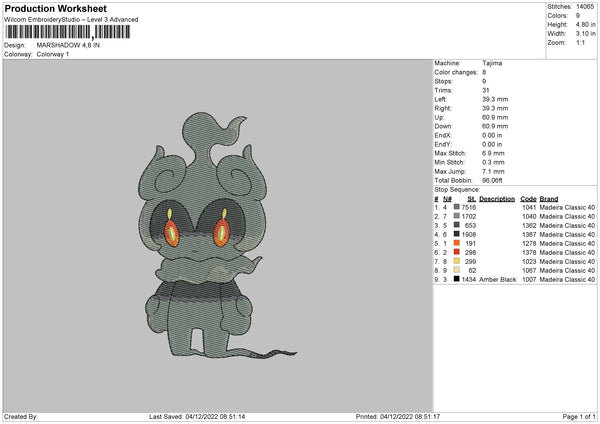Click the 'St.' column header

pos(471,199)
